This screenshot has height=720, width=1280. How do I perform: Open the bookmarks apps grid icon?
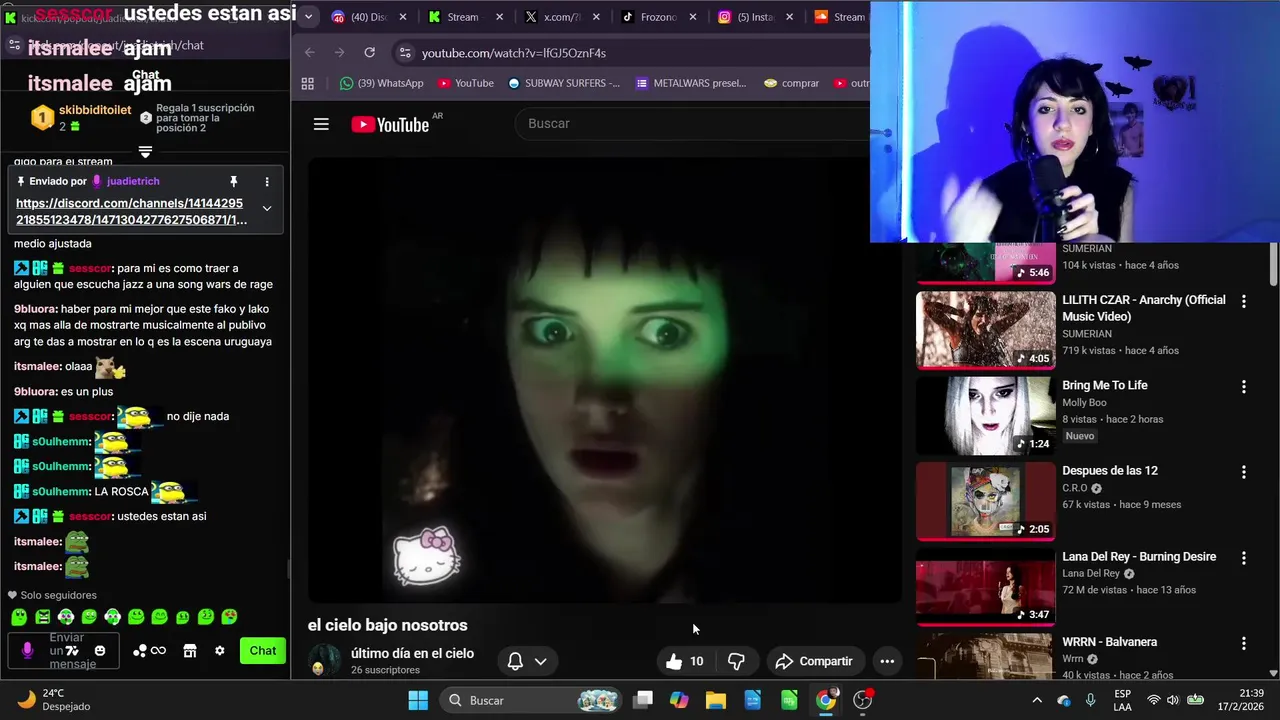[x=308, y=83]
